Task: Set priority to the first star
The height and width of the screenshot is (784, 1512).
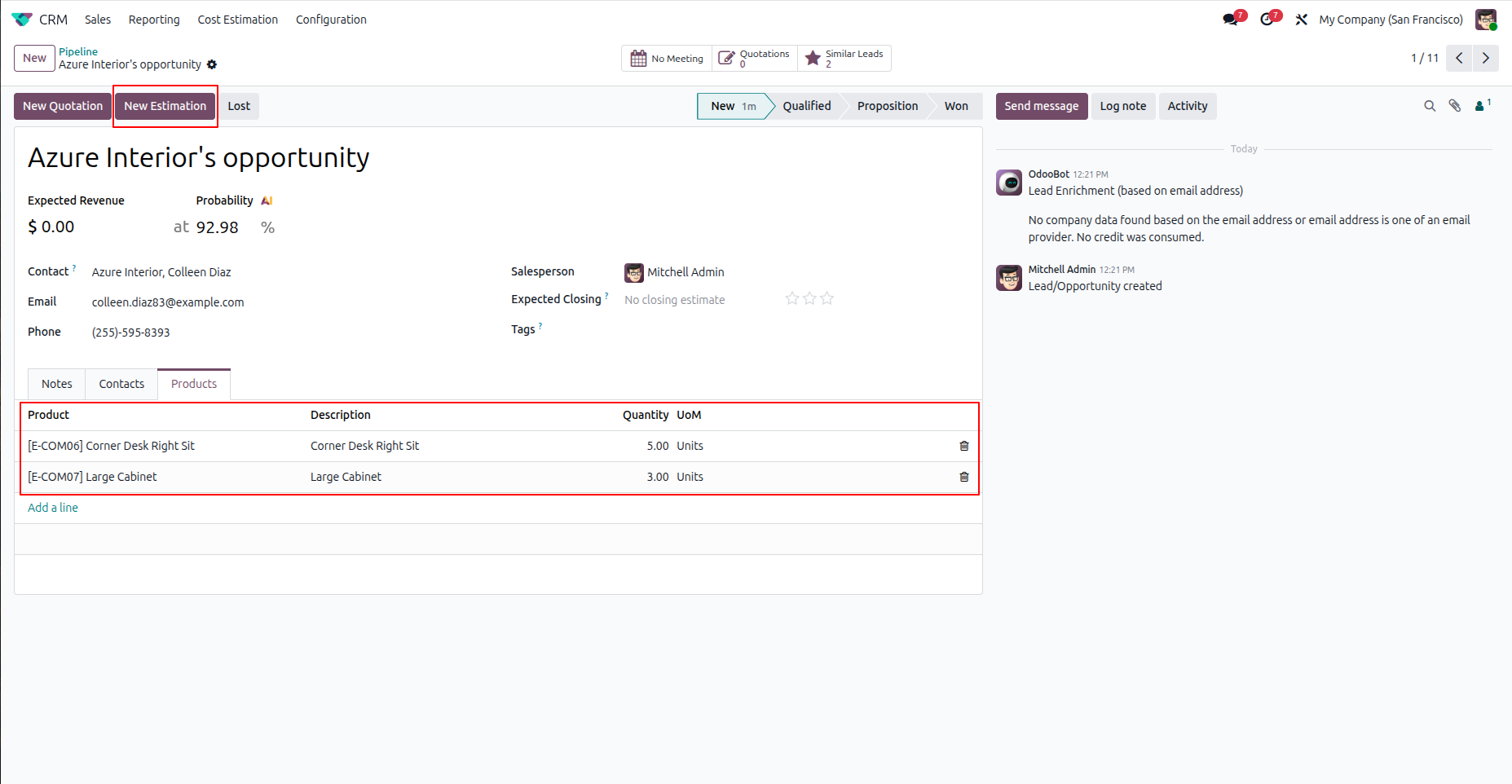Action: (x=791, y=298)
